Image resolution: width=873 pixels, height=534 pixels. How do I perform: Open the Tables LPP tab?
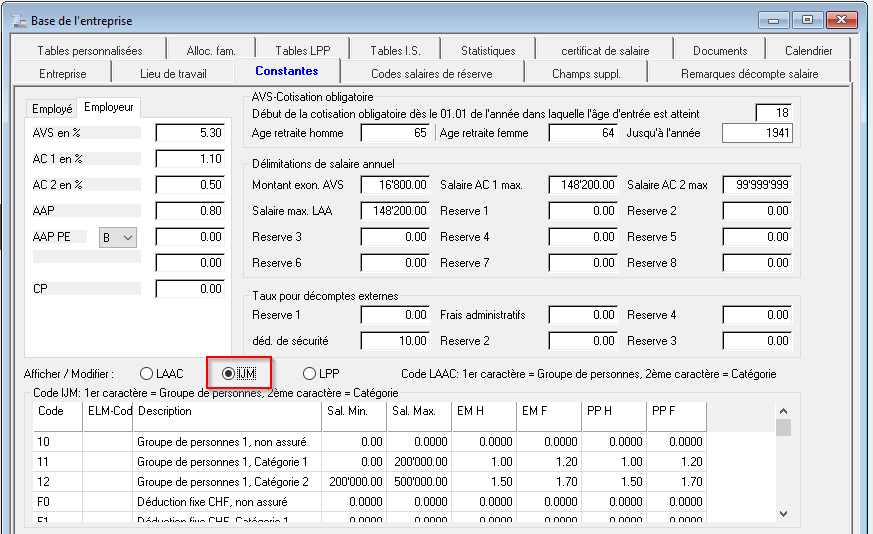pos(303,51)
